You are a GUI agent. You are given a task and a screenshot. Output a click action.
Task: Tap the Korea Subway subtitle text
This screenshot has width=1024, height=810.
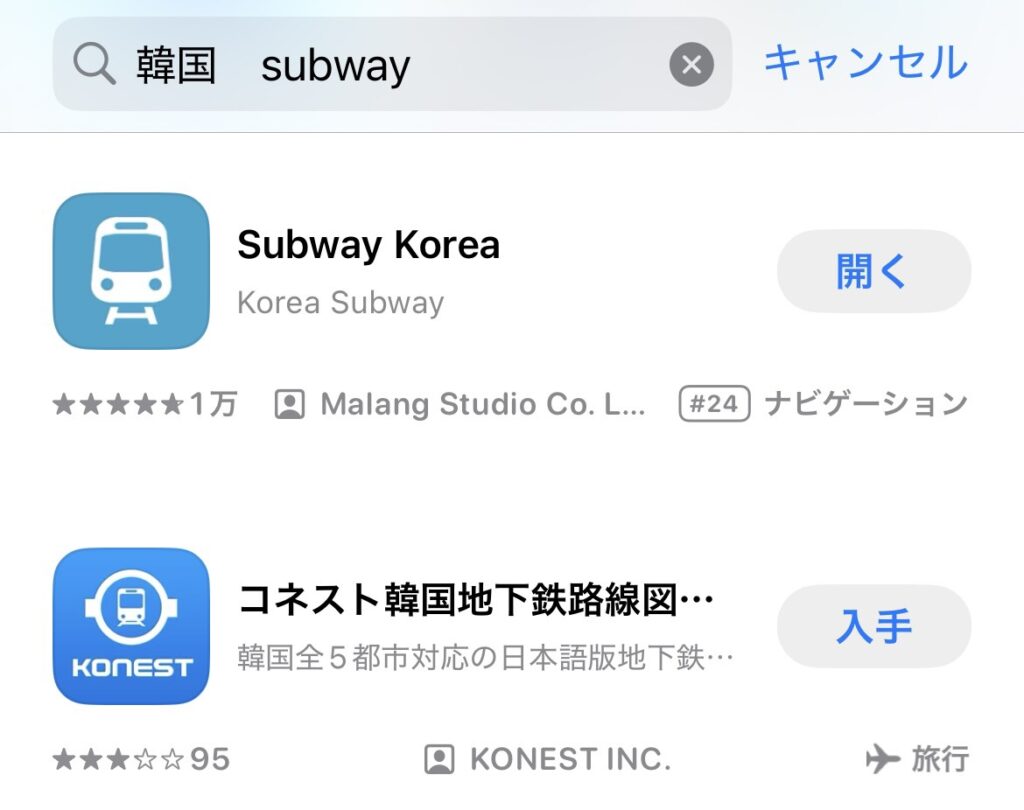click(340, 303)
